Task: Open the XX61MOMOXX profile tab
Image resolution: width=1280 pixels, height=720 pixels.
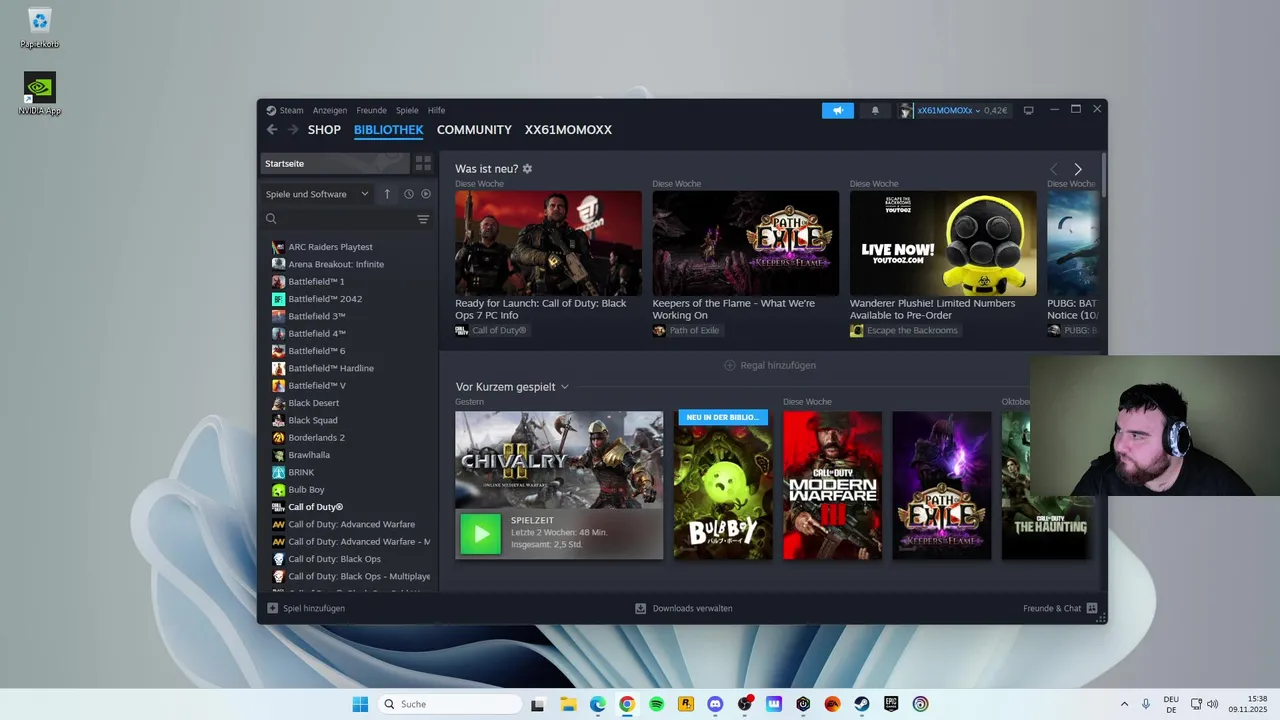Action: [568, 130]
